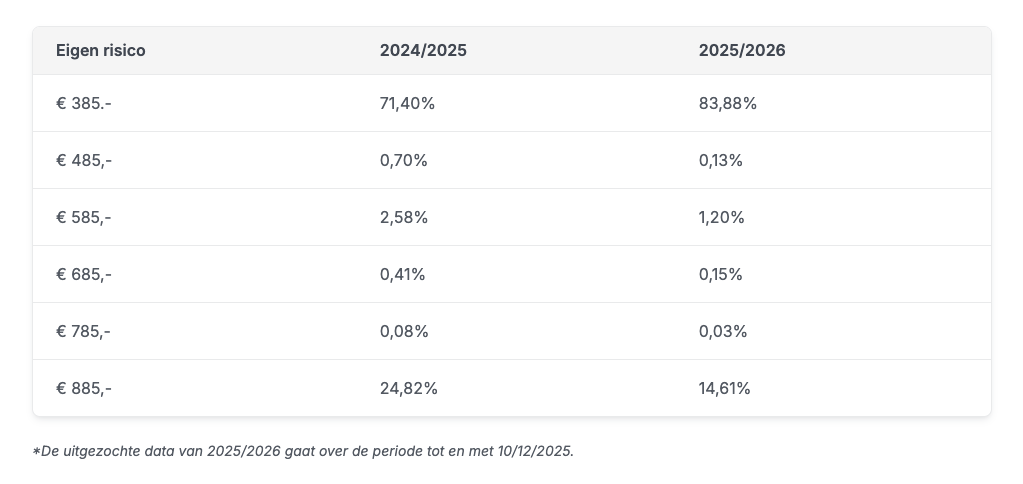Click the 14,61% value cell
The image size is (1023, 484).
tap(725, 388)
